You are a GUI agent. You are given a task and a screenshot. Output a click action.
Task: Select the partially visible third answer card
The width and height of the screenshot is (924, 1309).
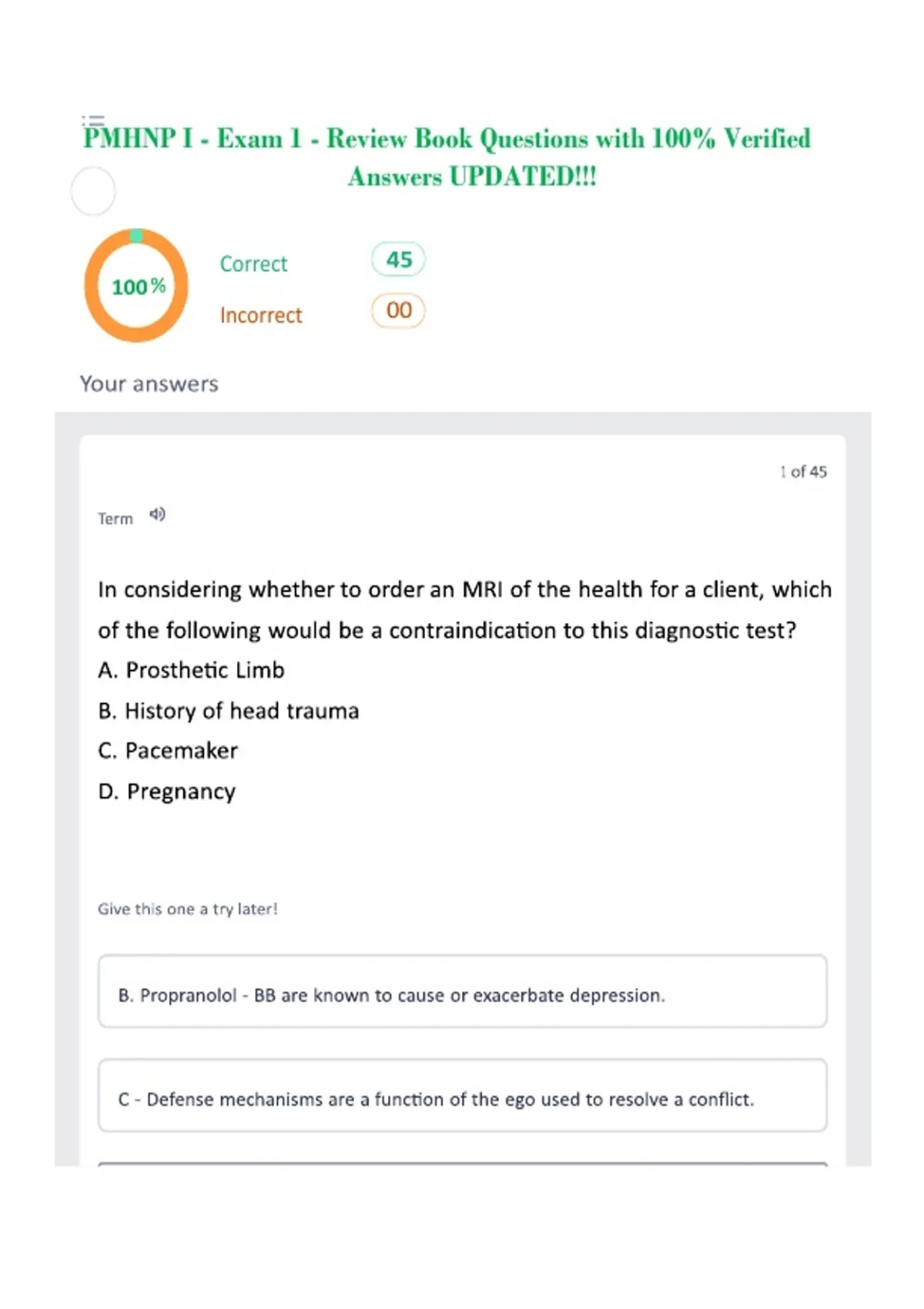[463, 1164]
